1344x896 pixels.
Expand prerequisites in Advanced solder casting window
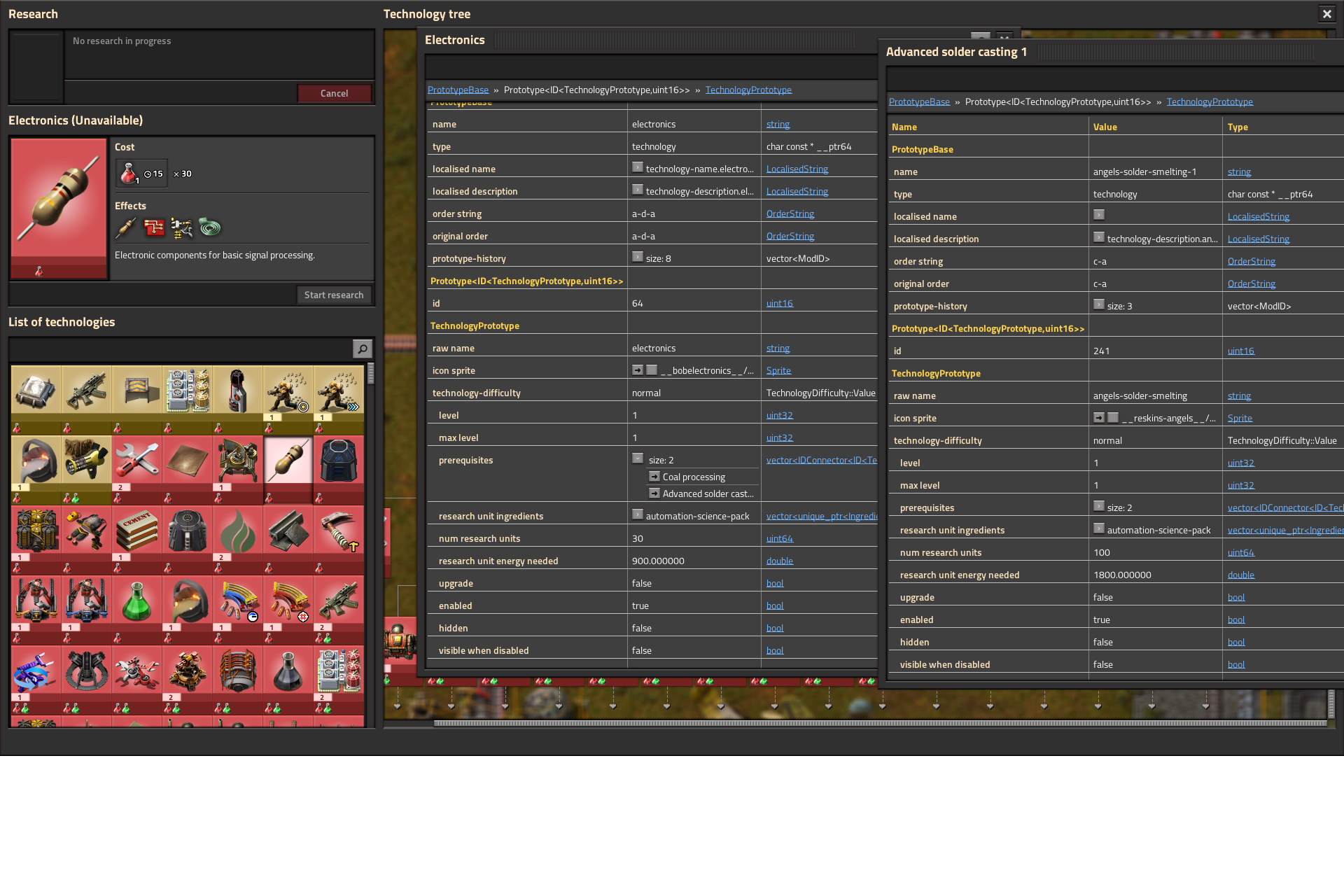click(x=1099, y=506)
